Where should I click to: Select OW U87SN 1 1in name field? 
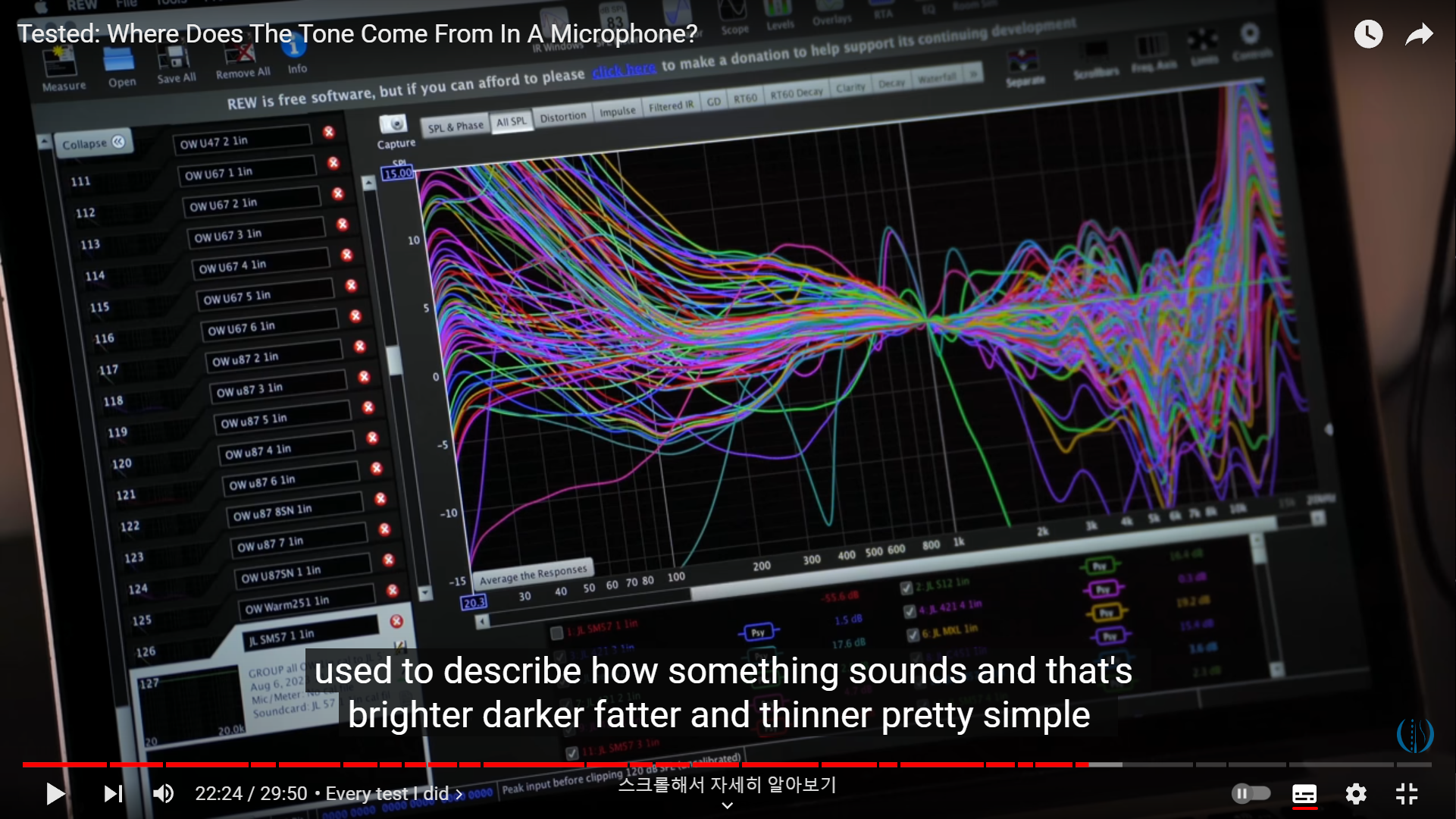click(304, 571)
